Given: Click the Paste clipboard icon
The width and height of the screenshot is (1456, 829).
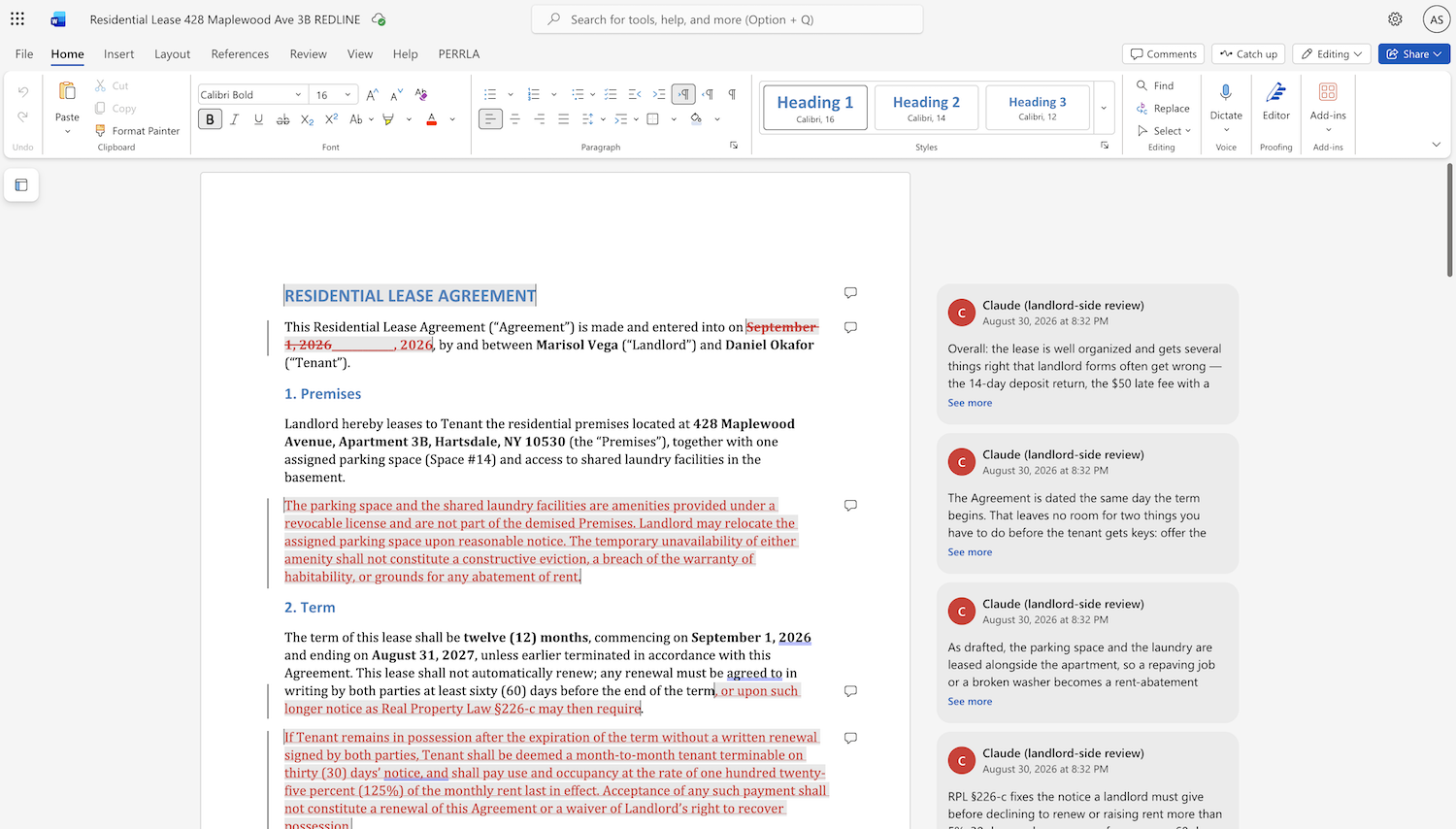Looking at the screenshot, I should [67, 91].
